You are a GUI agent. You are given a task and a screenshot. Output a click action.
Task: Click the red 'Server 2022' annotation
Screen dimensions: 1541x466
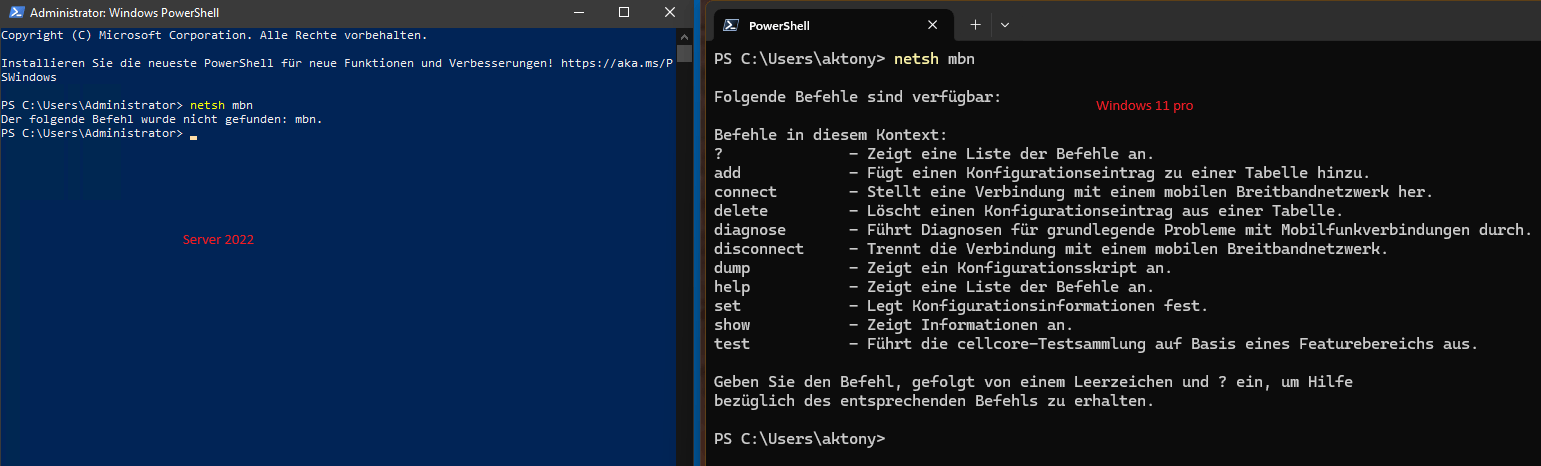click(218, 240)
